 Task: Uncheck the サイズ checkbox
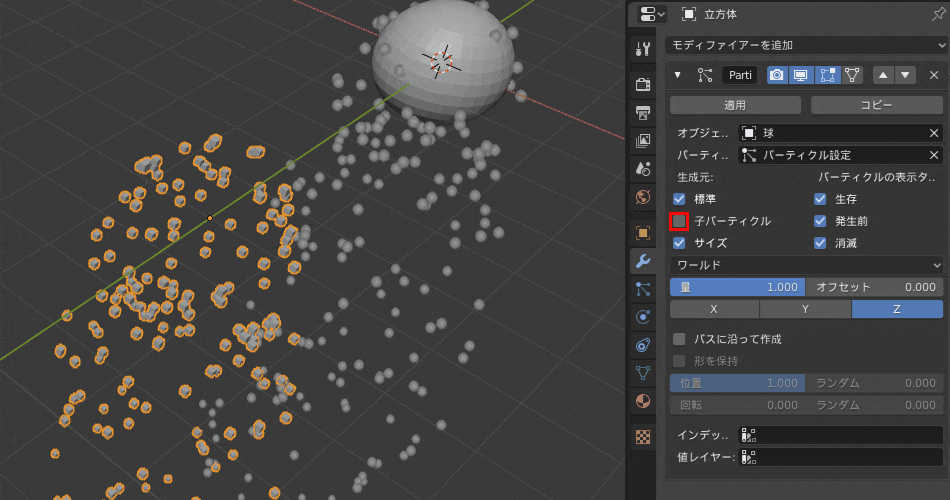click(679, 243)
